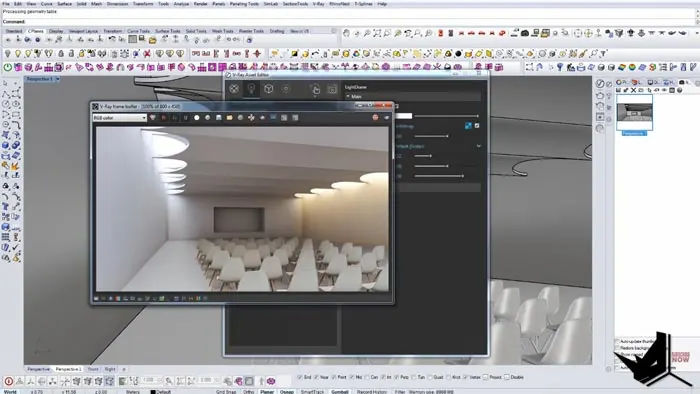The image size is (700, 394).
Task: Toggle the Point osnap checkbox
Action: coord(333,377)
